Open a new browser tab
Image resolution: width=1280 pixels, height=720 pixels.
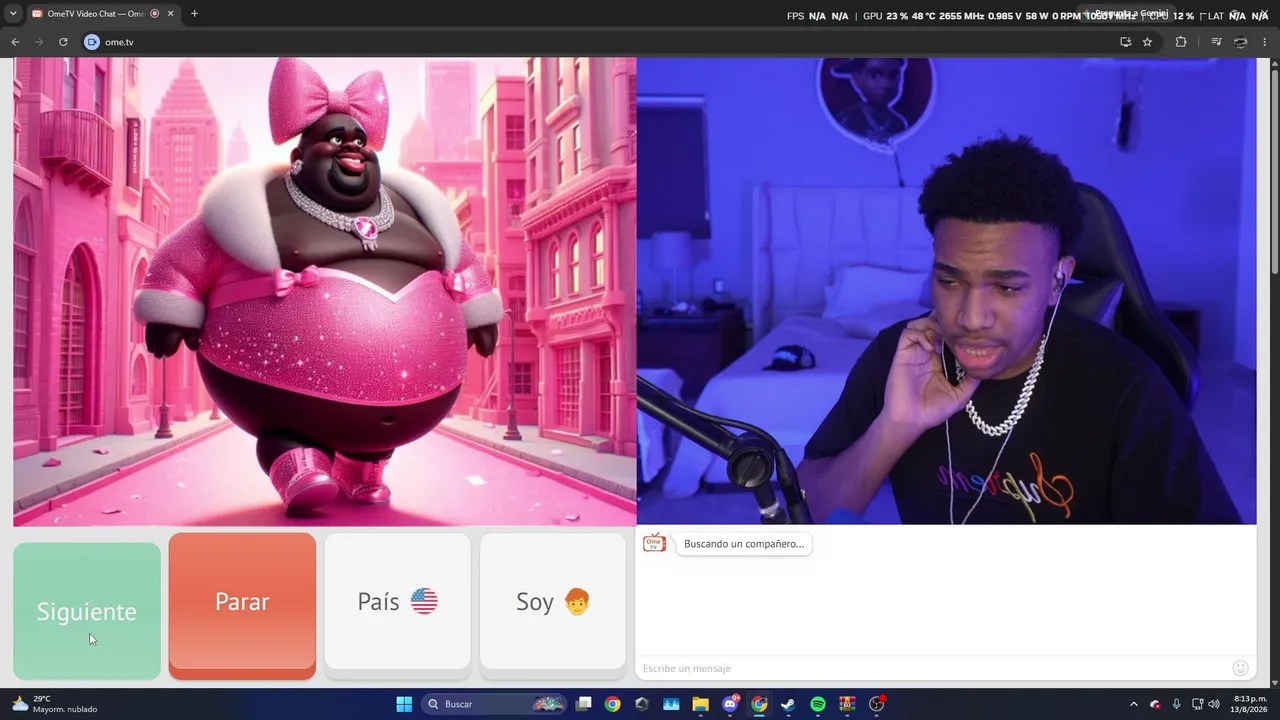[x=194, y=14]
